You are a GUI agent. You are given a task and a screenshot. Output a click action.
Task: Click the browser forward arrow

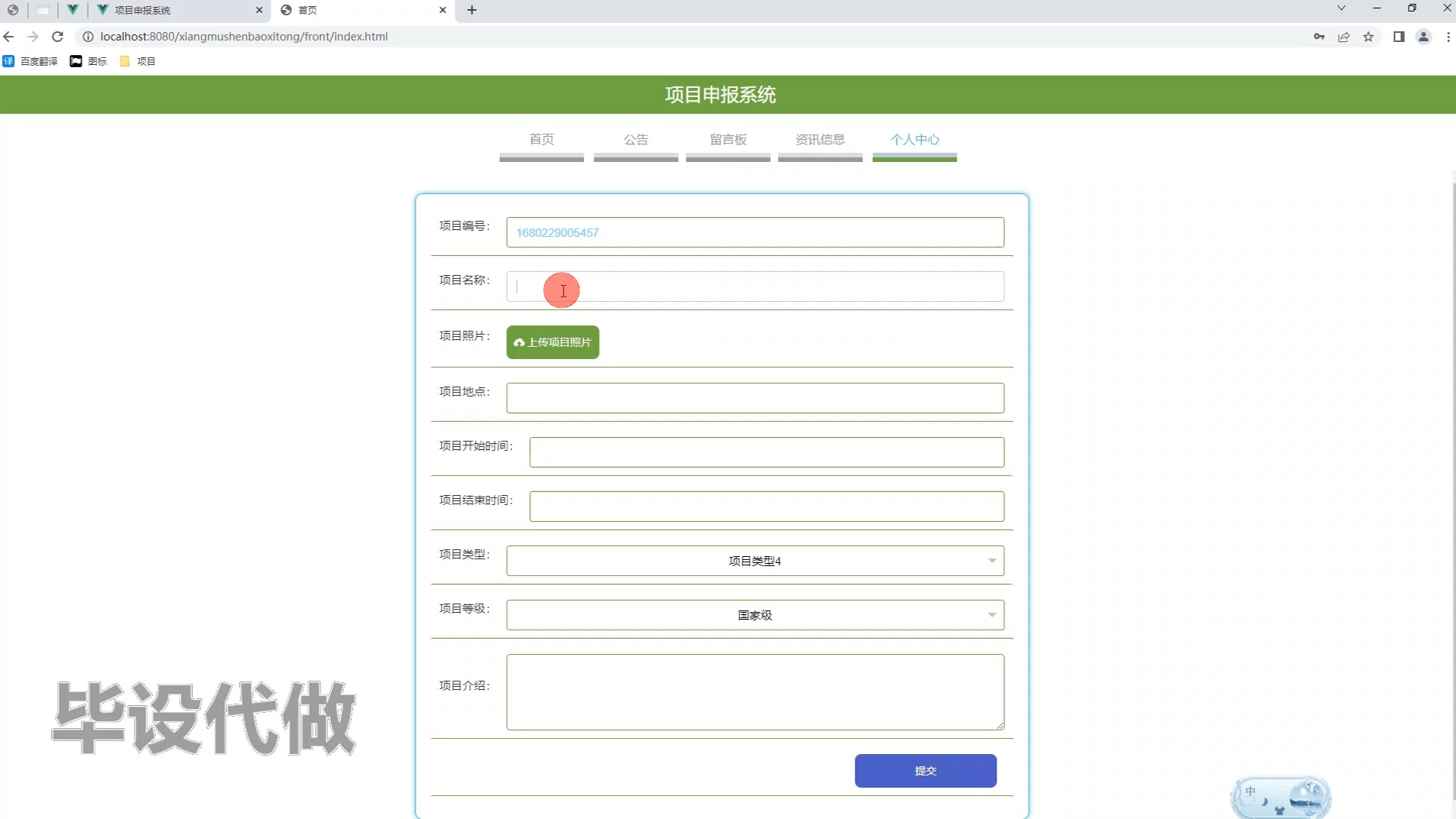pos(33,37)
